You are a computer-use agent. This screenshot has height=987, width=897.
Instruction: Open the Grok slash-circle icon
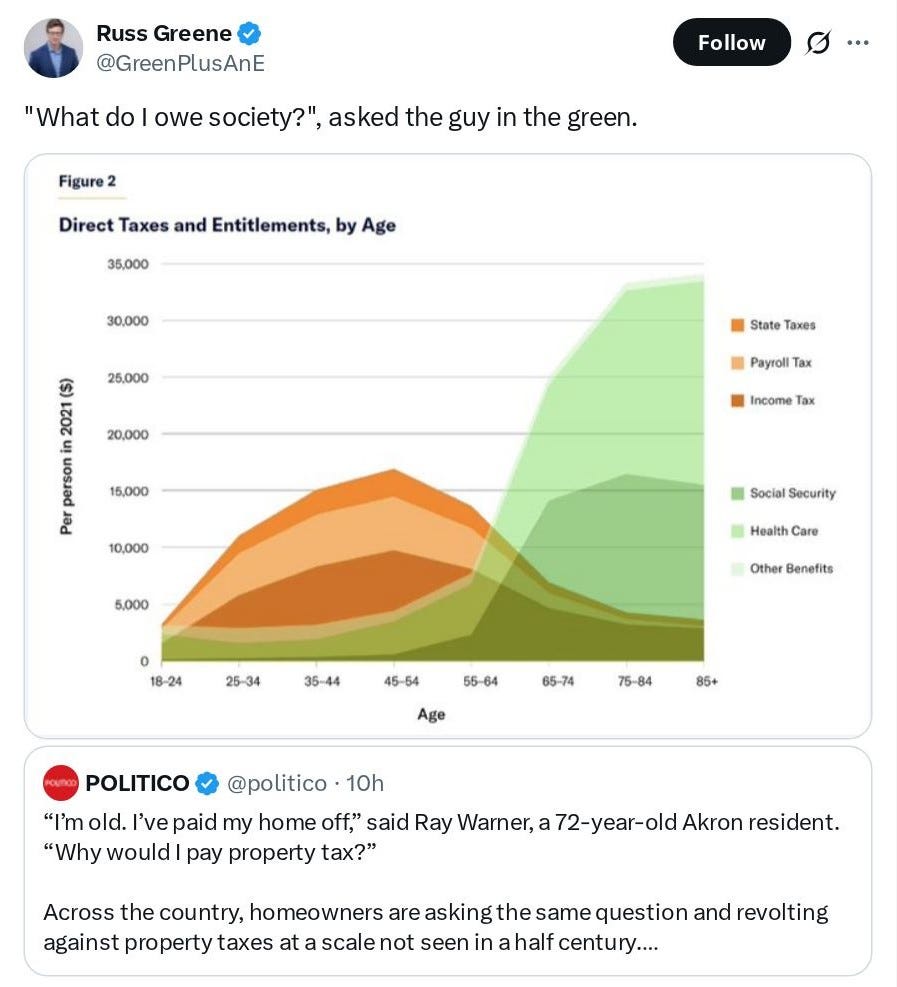(818, 42)
